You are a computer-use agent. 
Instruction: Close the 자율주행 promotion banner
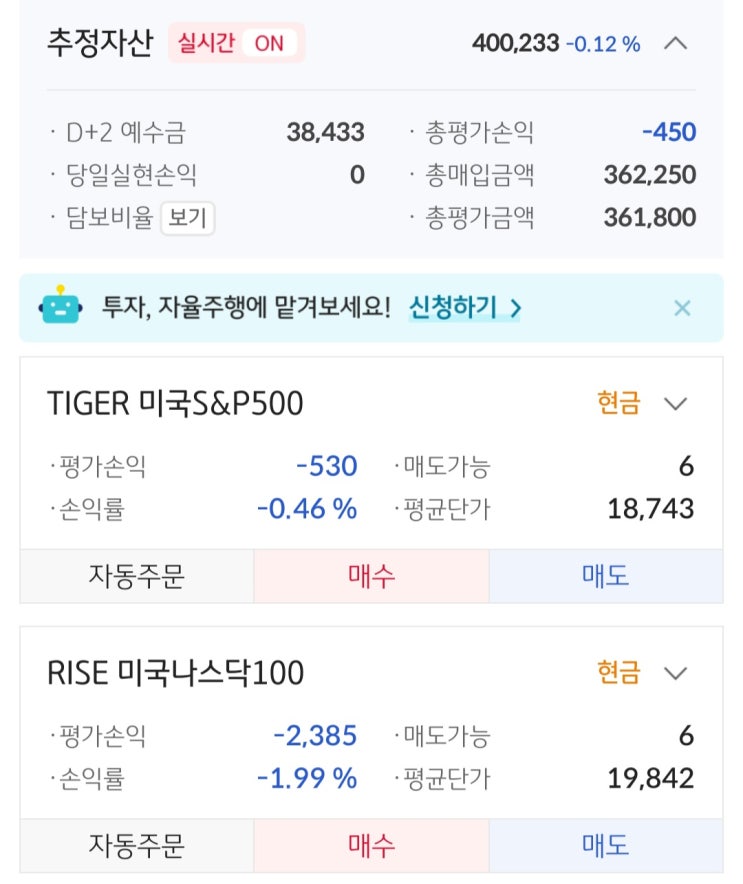[682, 308]
